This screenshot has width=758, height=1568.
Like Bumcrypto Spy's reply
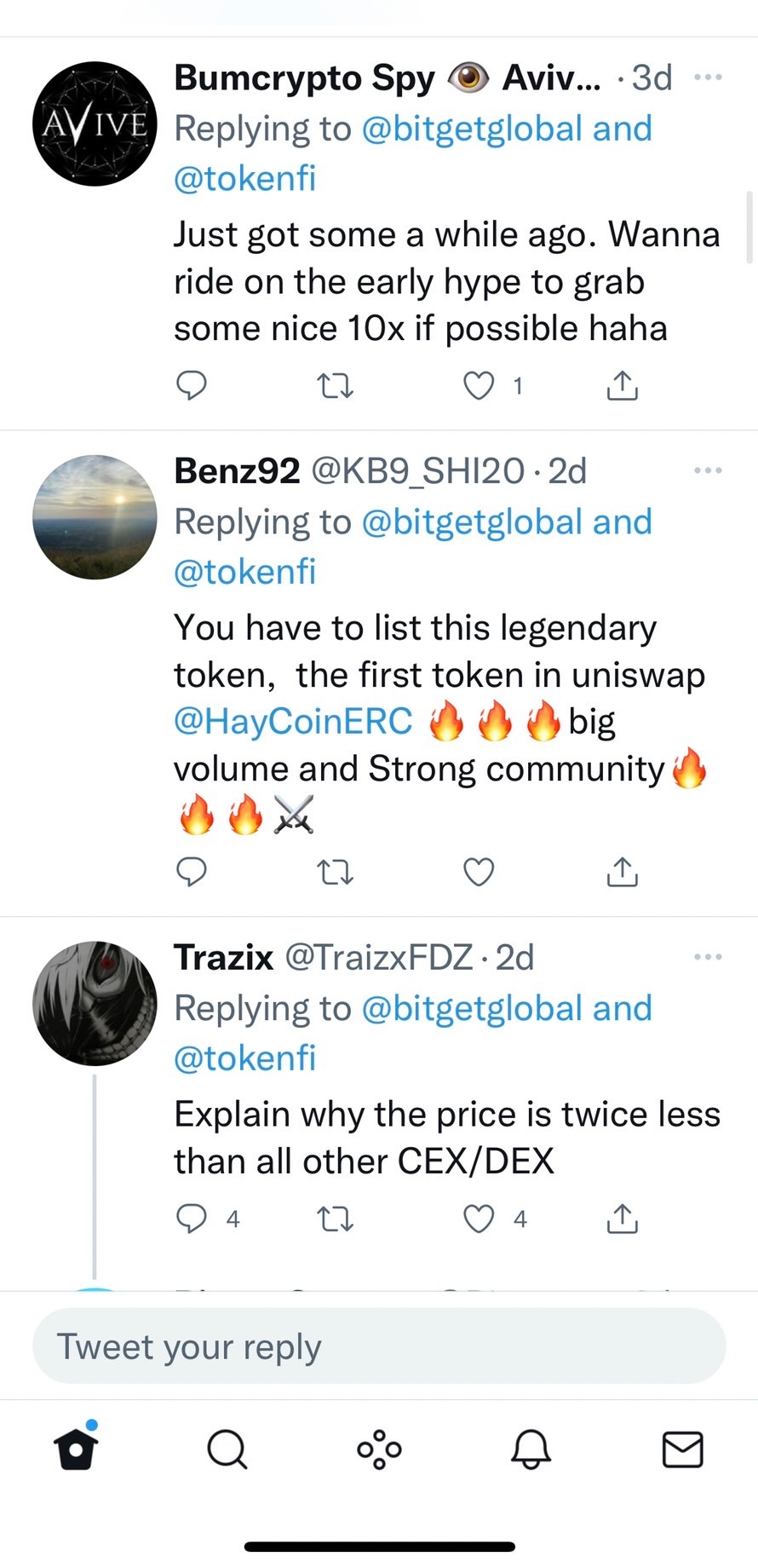tap(479, 385)
